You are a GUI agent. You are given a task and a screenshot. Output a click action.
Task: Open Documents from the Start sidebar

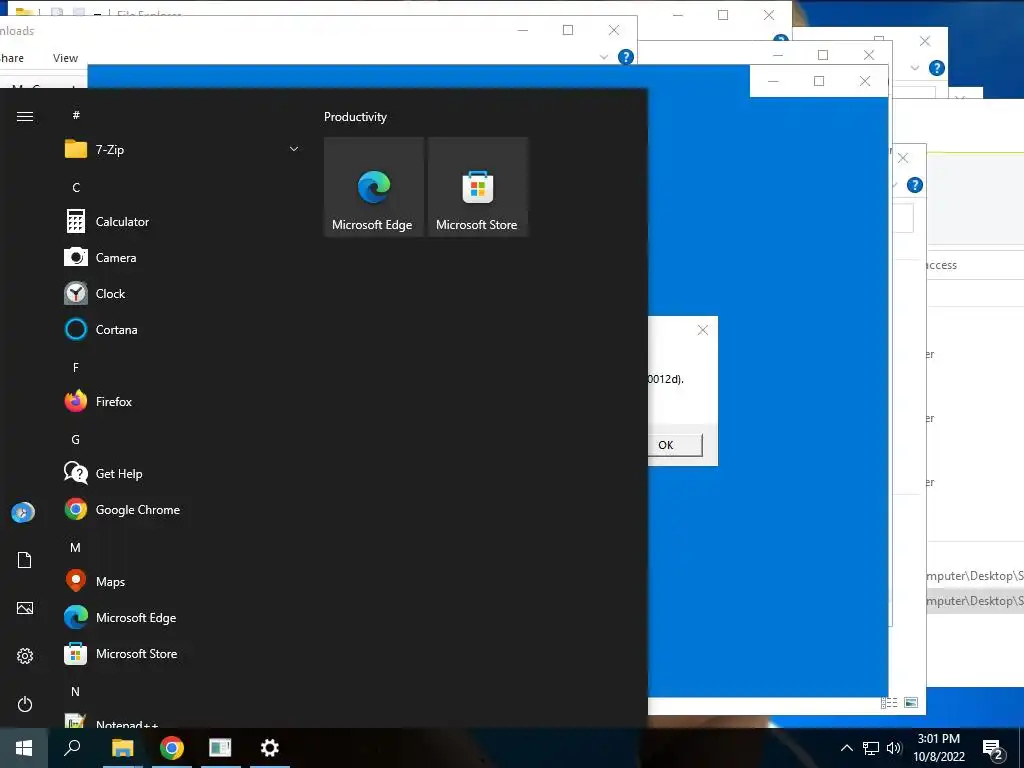tap(25, 560)
